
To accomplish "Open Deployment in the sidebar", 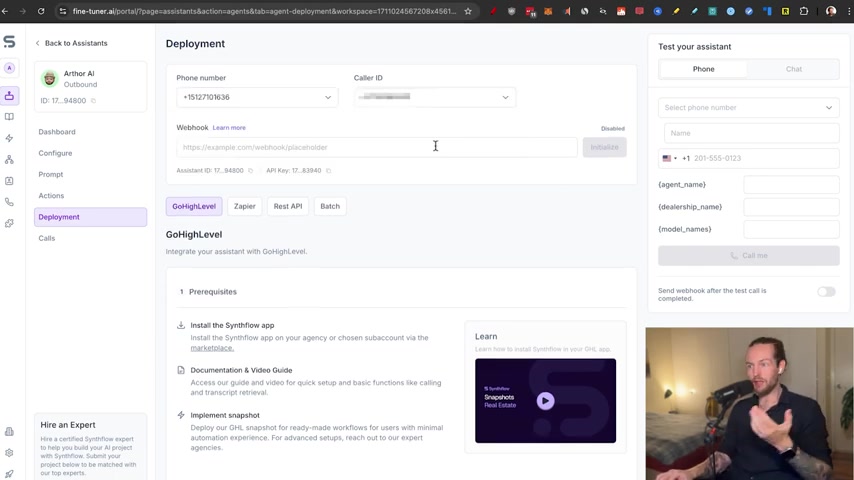I will pos(90,217).
